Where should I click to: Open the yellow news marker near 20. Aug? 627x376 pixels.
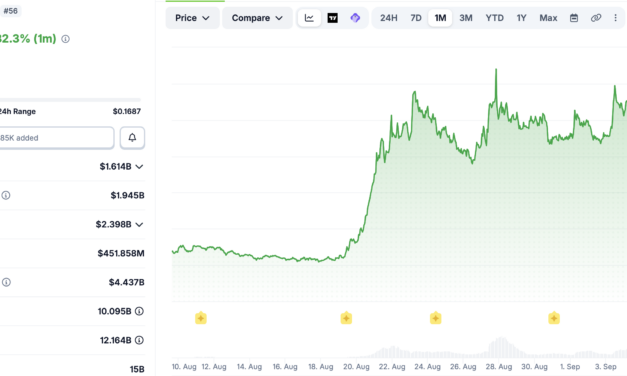(x=346, y=318)
